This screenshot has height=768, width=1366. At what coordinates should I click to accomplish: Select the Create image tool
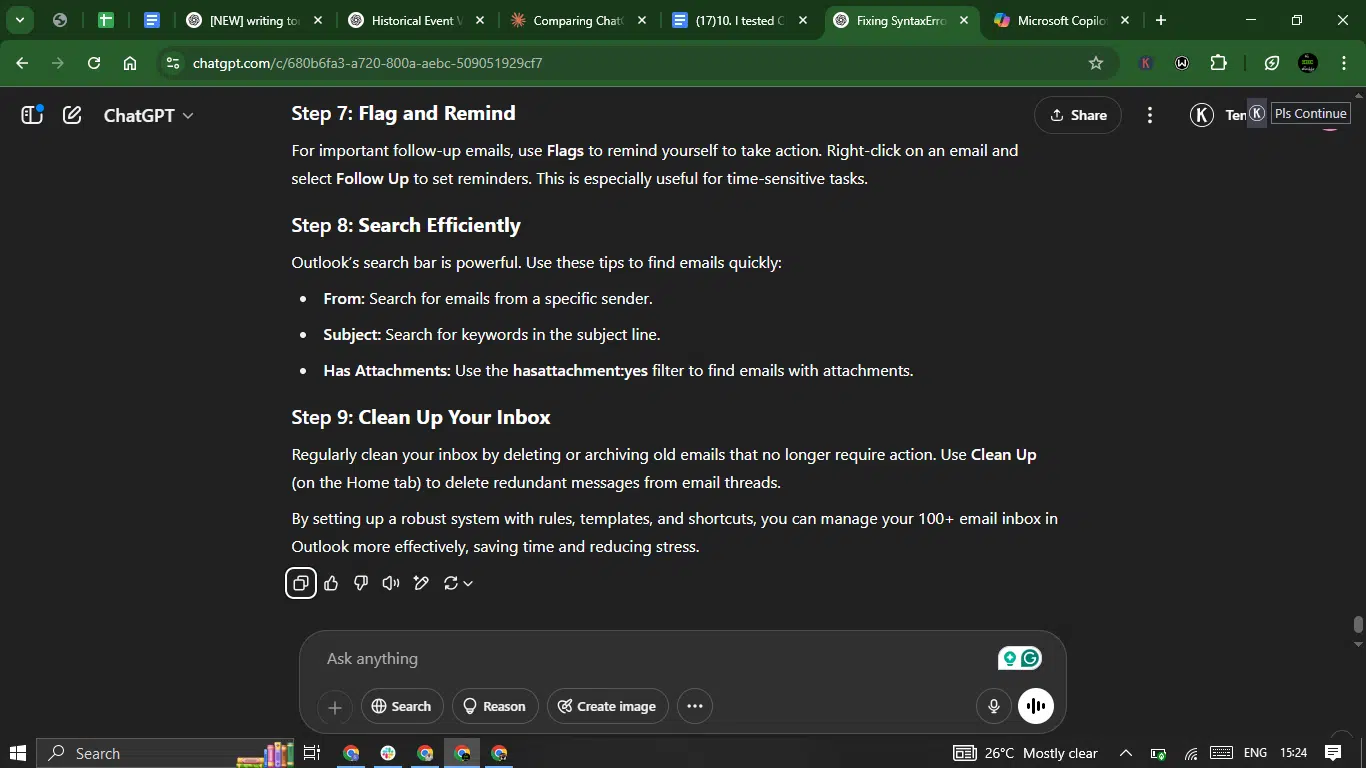607,706
